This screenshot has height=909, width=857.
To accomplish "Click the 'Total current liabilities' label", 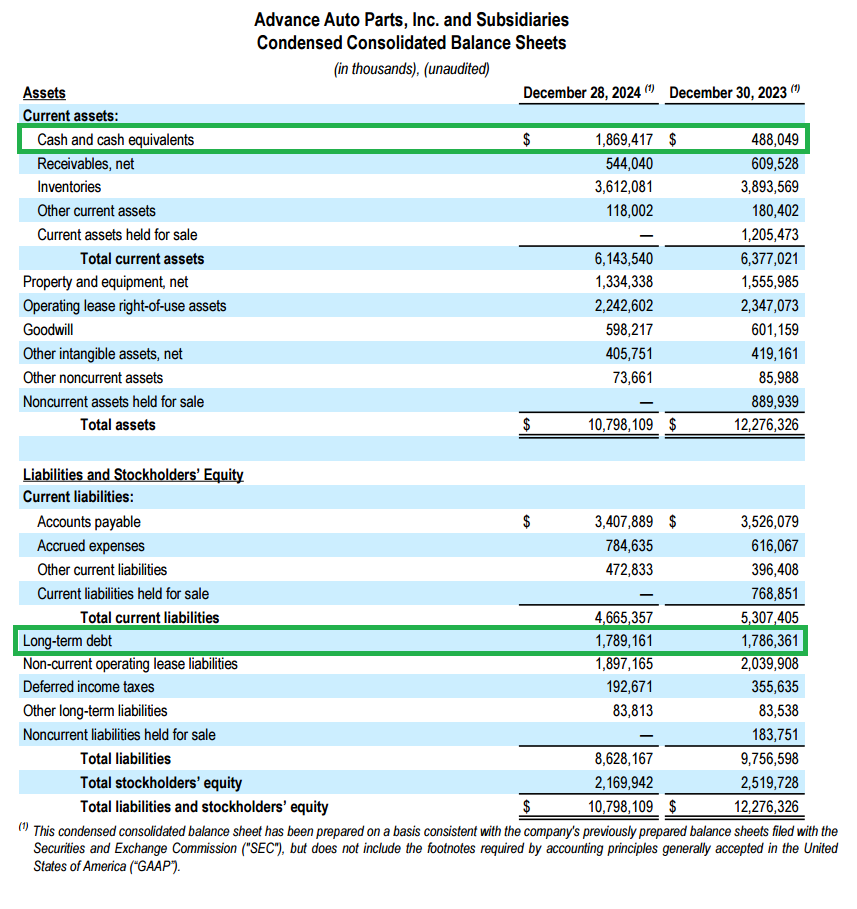I will [x=150, y=617].
